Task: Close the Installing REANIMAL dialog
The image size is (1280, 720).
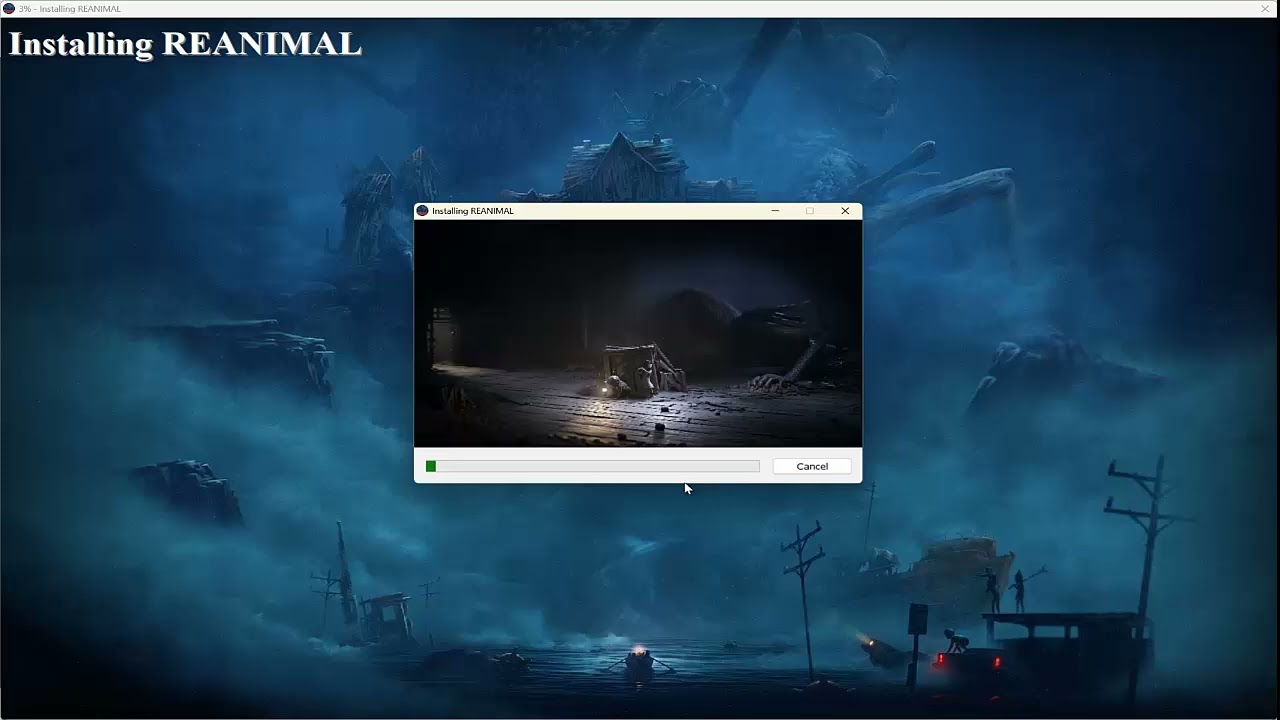Action: point(845,211)
